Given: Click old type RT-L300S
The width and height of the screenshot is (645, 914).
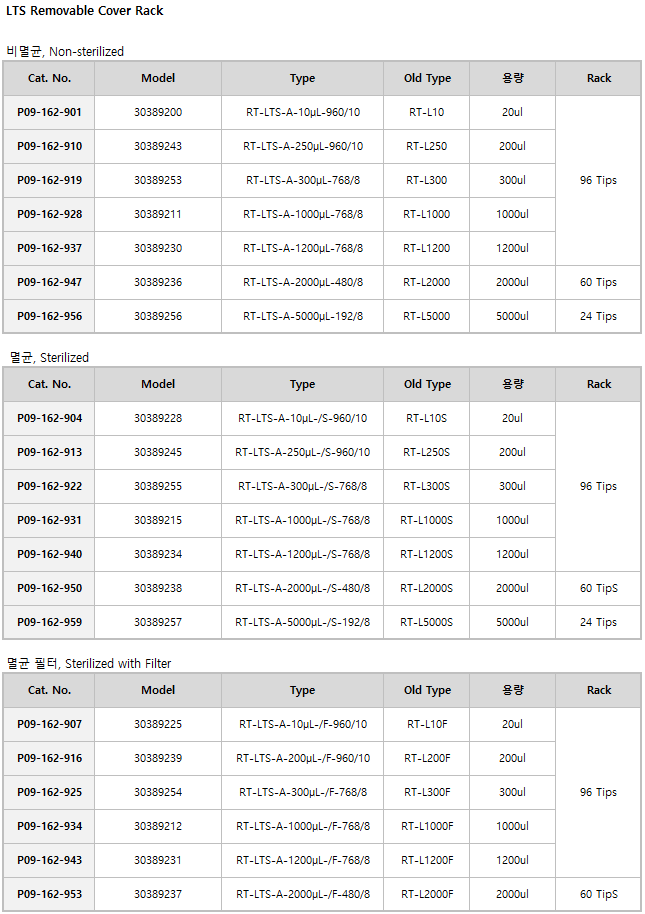Looking at the screenshot, I should tap(427, 486).
